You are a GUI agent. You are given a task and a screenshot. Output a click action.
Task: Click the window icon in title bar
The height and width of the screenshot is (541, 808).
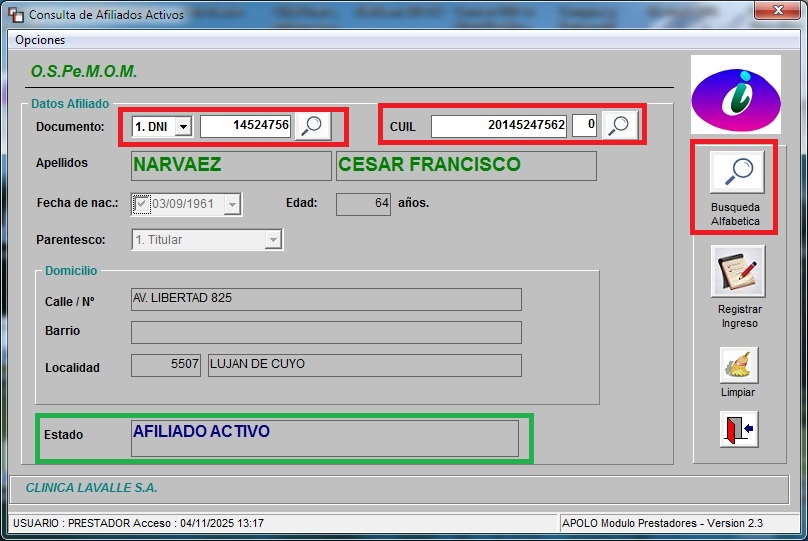14,15
